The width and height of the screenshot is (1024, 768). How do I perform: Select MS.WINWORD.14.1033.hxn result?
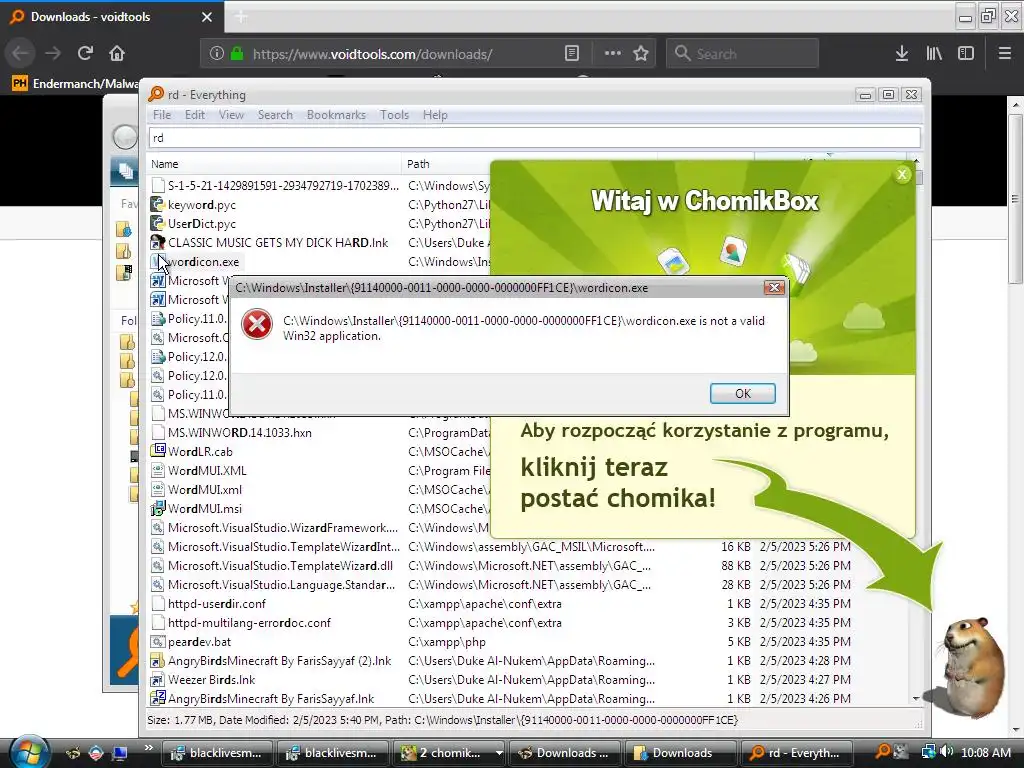[x=240, y=432]
